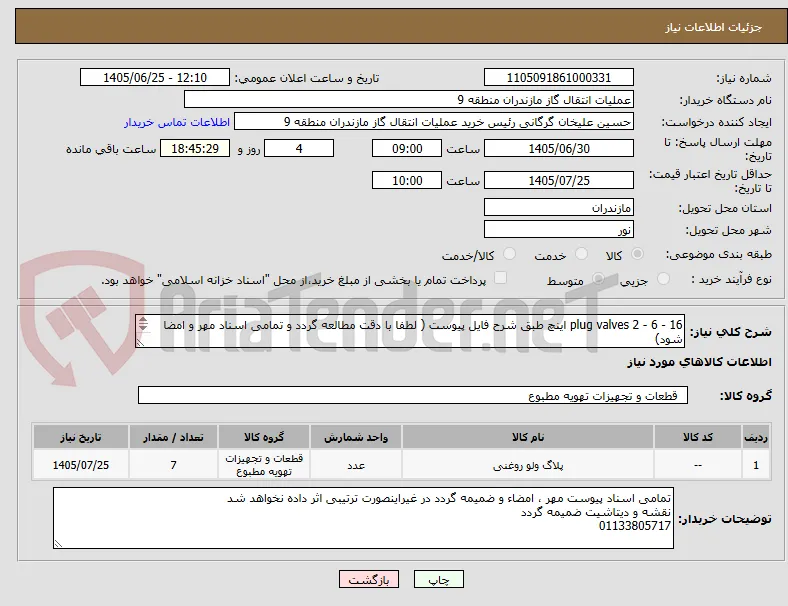Click the جزئیات اطلاعات نیاز page header
Screen dimensions: 788x606
(713, 27)
